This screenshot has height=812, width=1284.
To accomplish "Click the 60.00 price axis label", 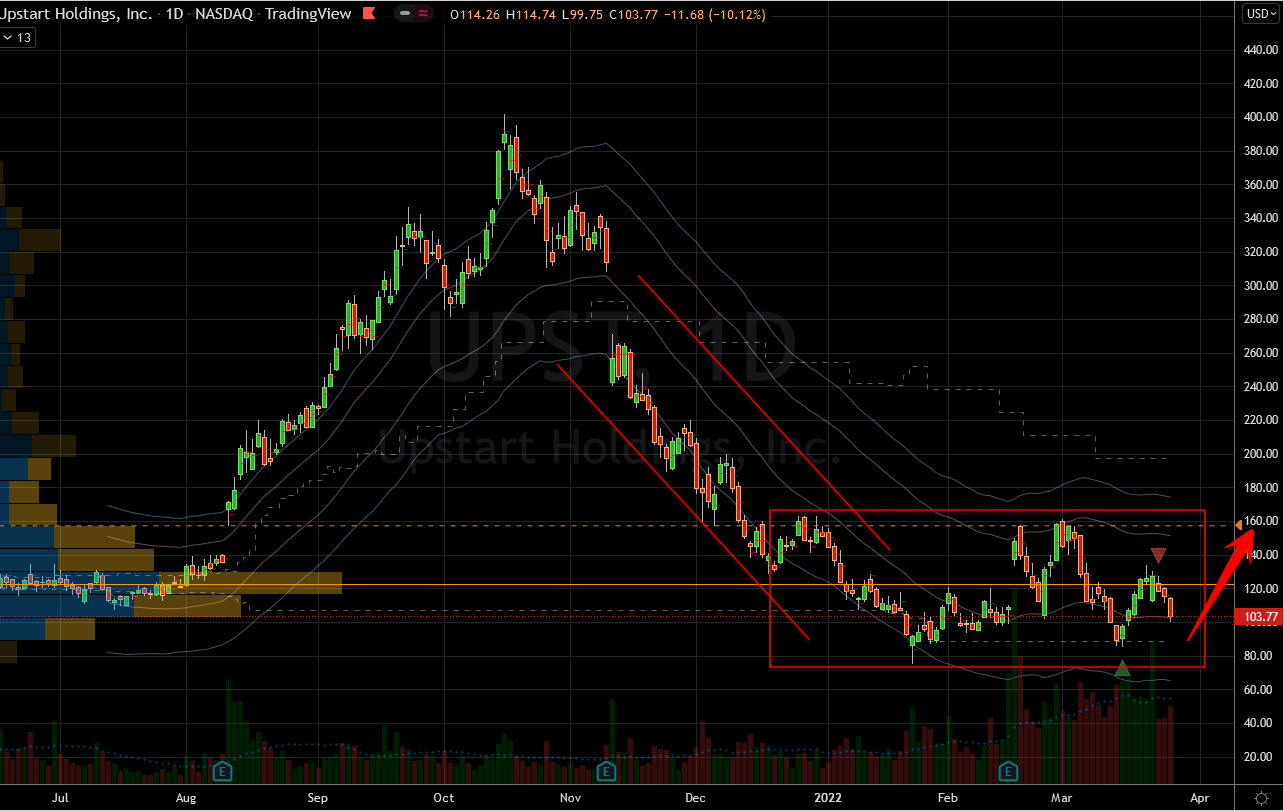I will click(x=1259, y=689).
